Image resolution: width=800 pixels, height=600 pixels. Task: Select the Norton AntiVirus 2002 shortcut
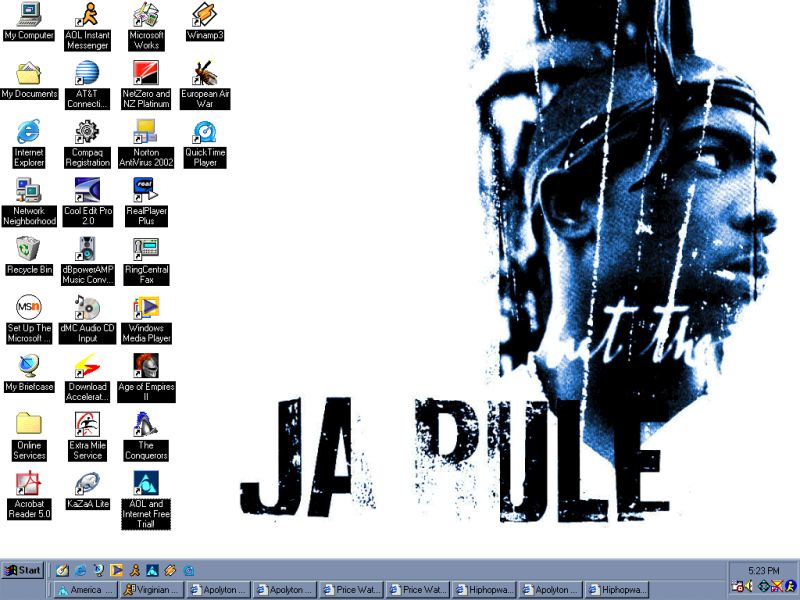coord(146,131)
